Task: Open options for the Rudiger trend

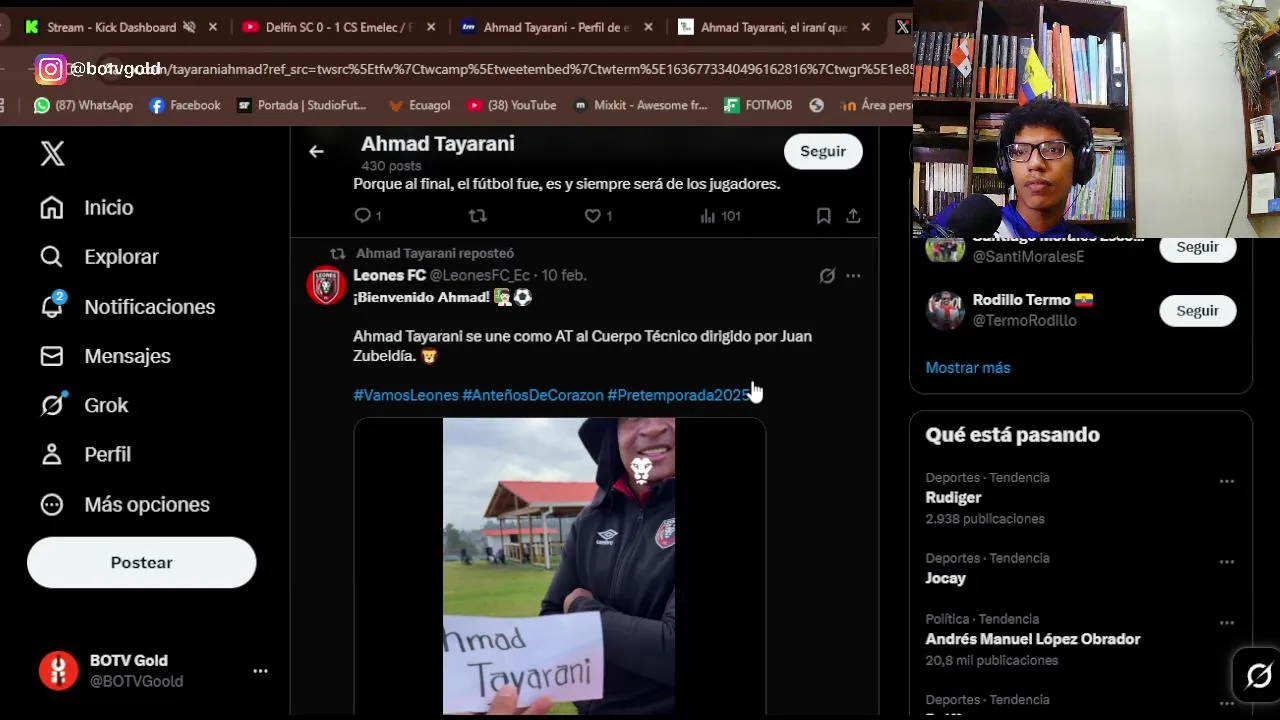Action: tap(1226, 482)
